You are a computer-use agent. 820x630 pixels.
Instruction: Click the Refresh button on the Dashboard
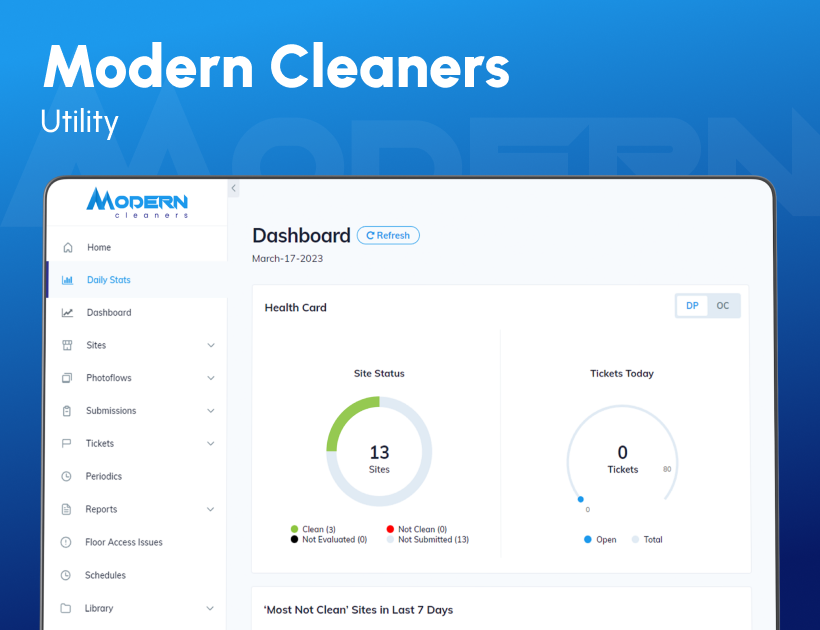[x=388, y=235]
